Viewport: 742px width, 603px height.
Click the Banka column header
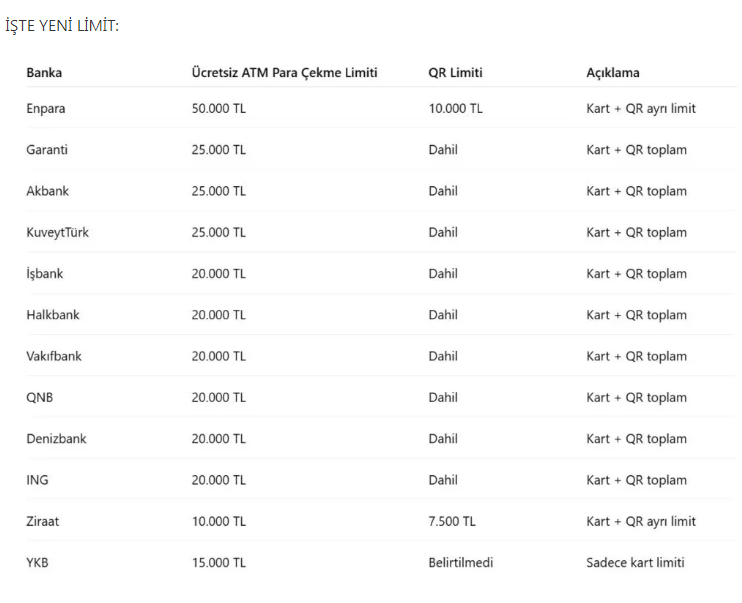[44, 73]
